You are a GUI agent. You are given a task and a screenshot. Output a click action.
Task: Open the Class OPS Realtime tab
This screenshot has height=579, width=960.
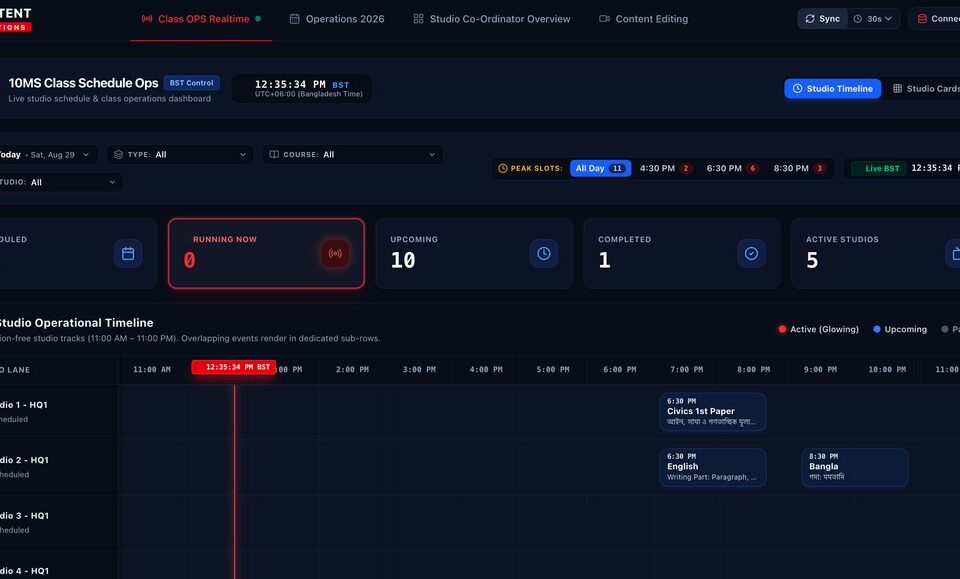(201, 19)
